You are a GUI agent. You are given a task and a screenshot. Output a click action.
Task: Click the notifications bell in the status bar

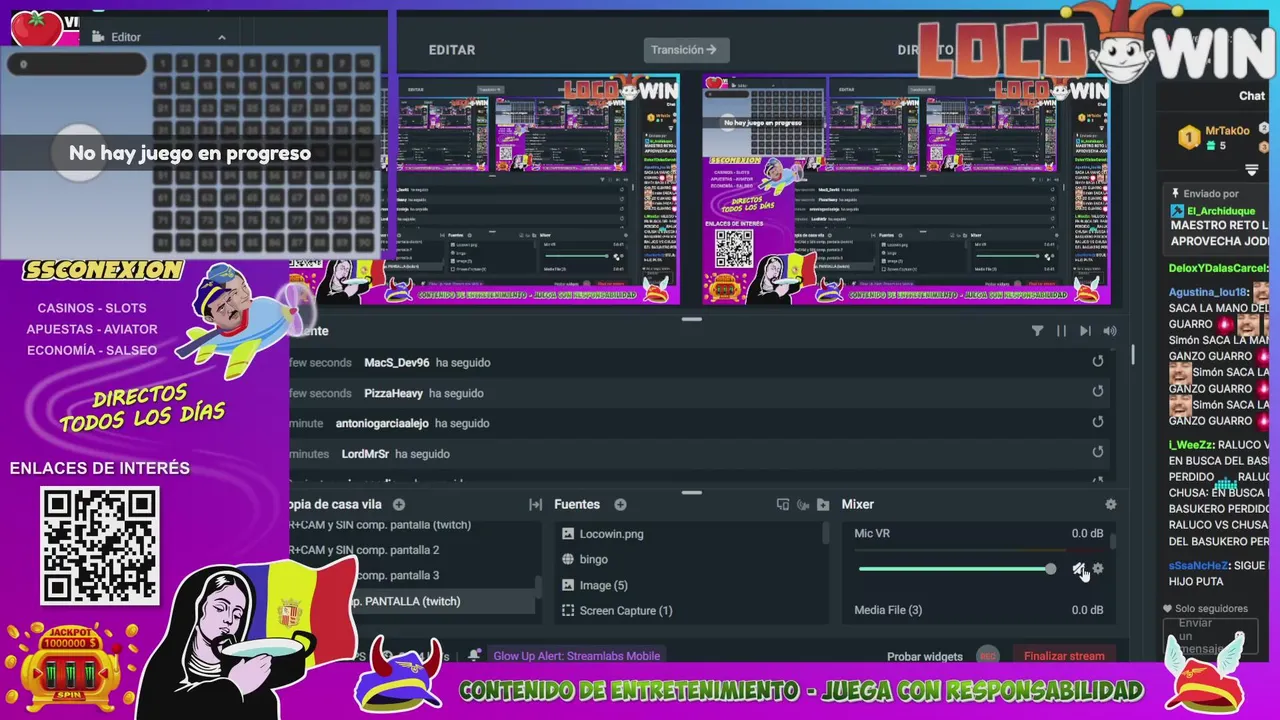(x=475, y=656)
